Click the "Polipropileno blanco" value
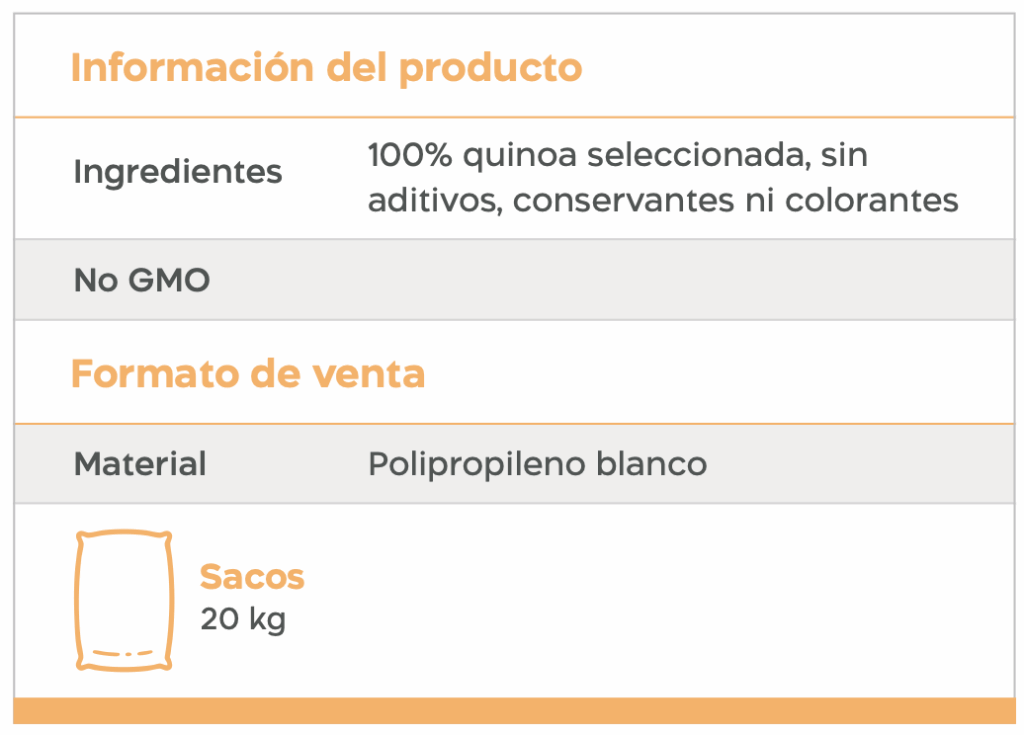Image resolution: width=1024 pixels, height=735 pixels. [x=537, y=464]
